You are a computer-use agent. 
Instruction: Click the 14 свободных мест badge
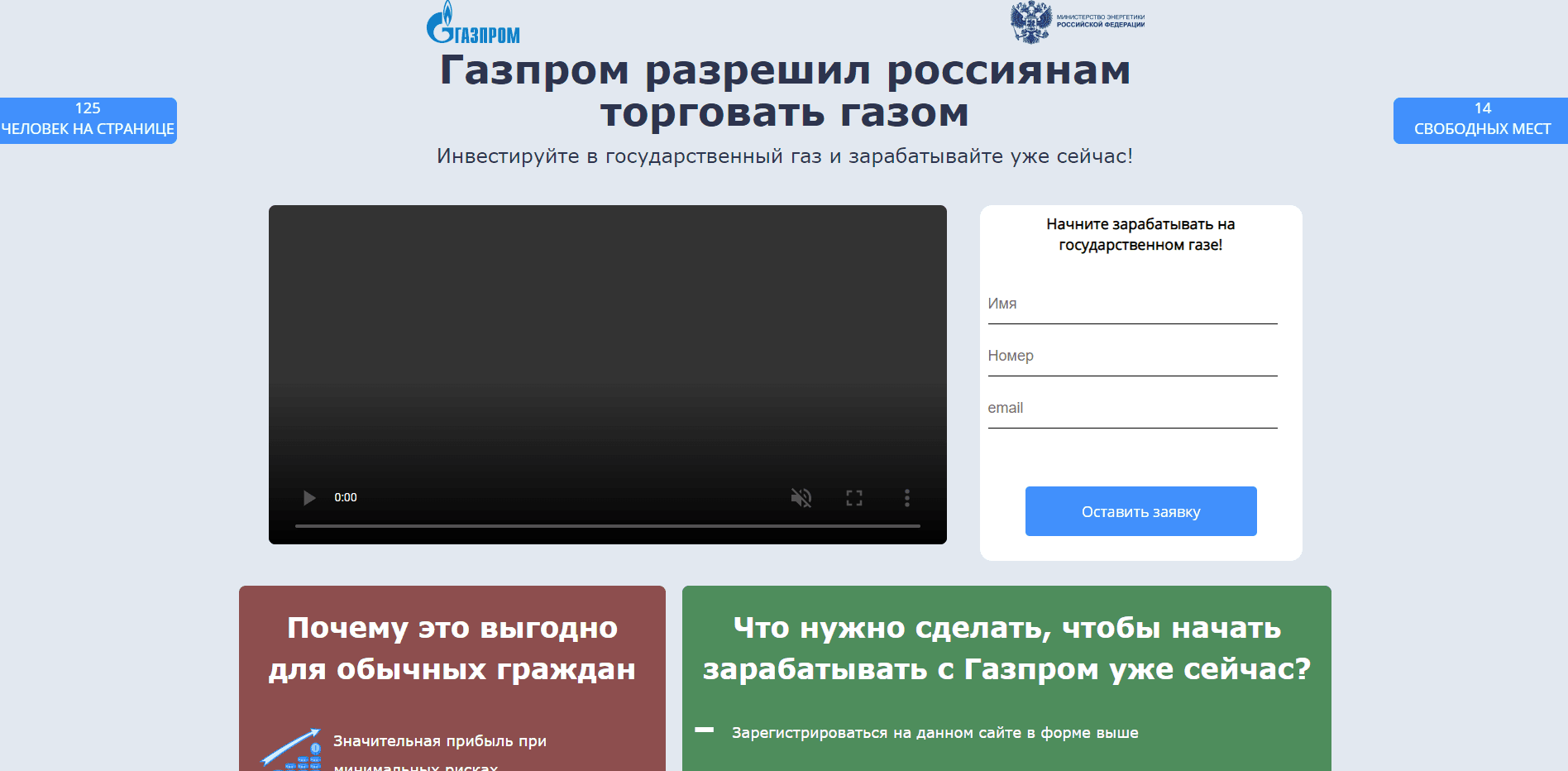(1481, 120)
